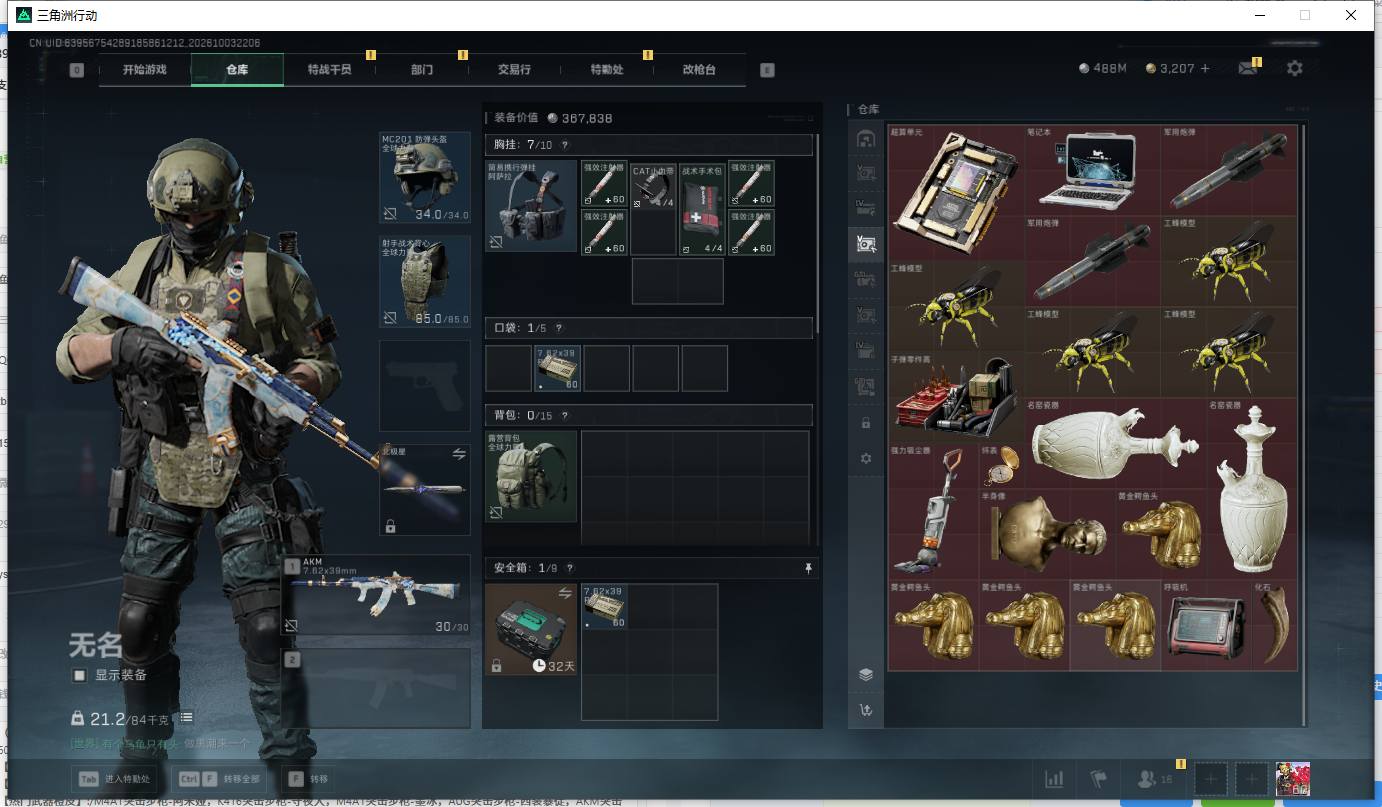Click the weight details list icon
The width and height of the screenshot is (1382, 807).
187,718
